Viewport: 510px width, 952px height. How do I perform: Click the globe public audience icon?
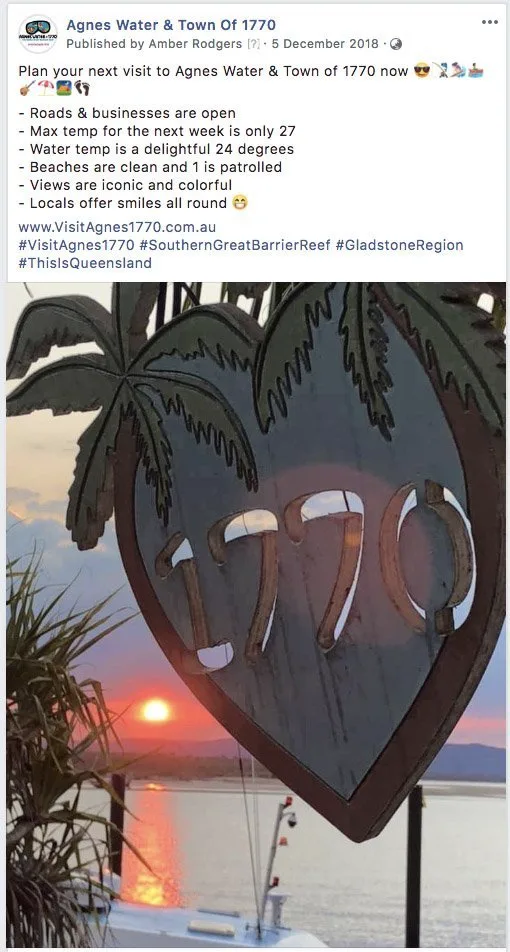point(395,44)
